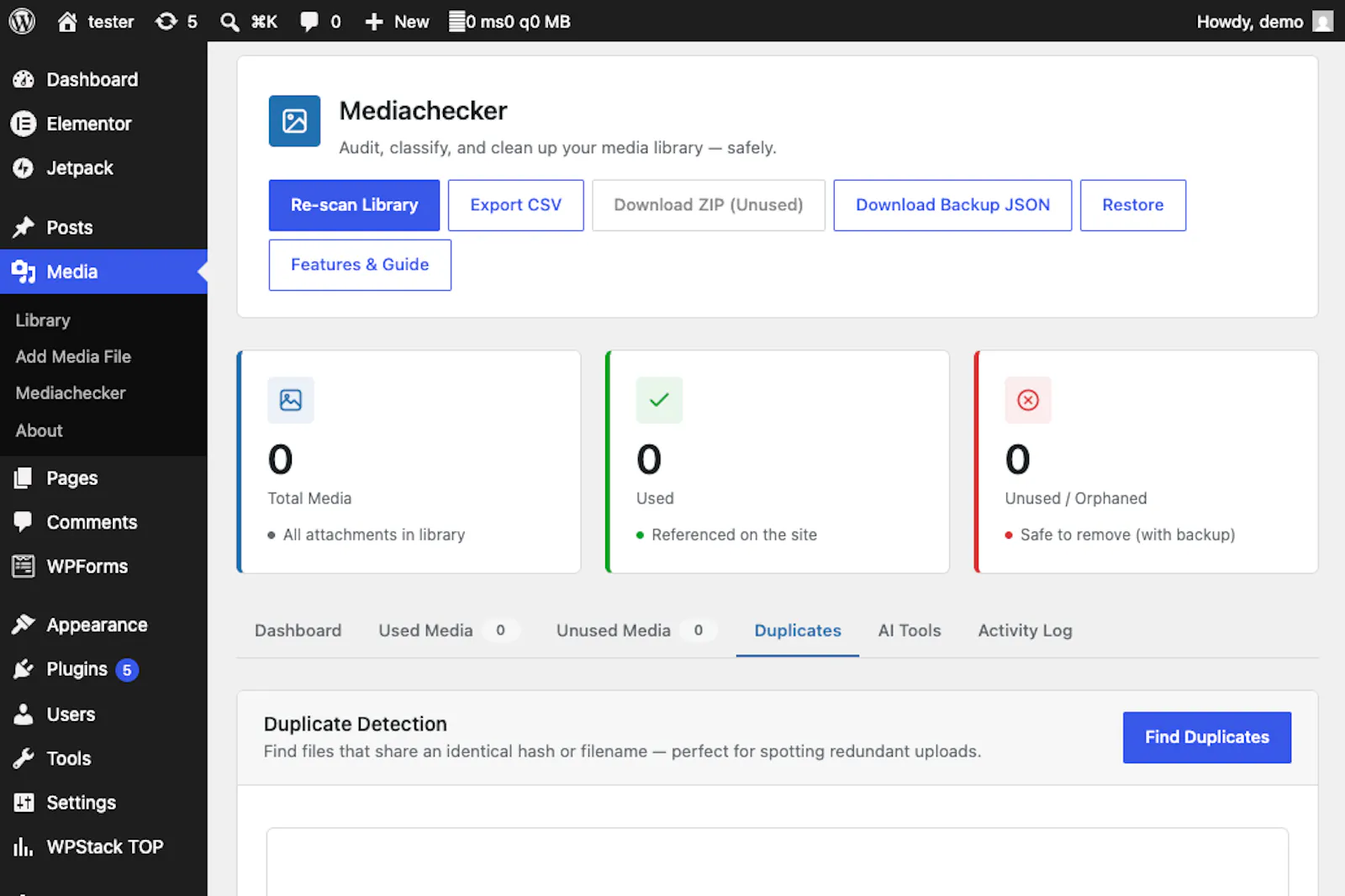
Task: Open the New content menu
Action: click(x=397, y=22)
